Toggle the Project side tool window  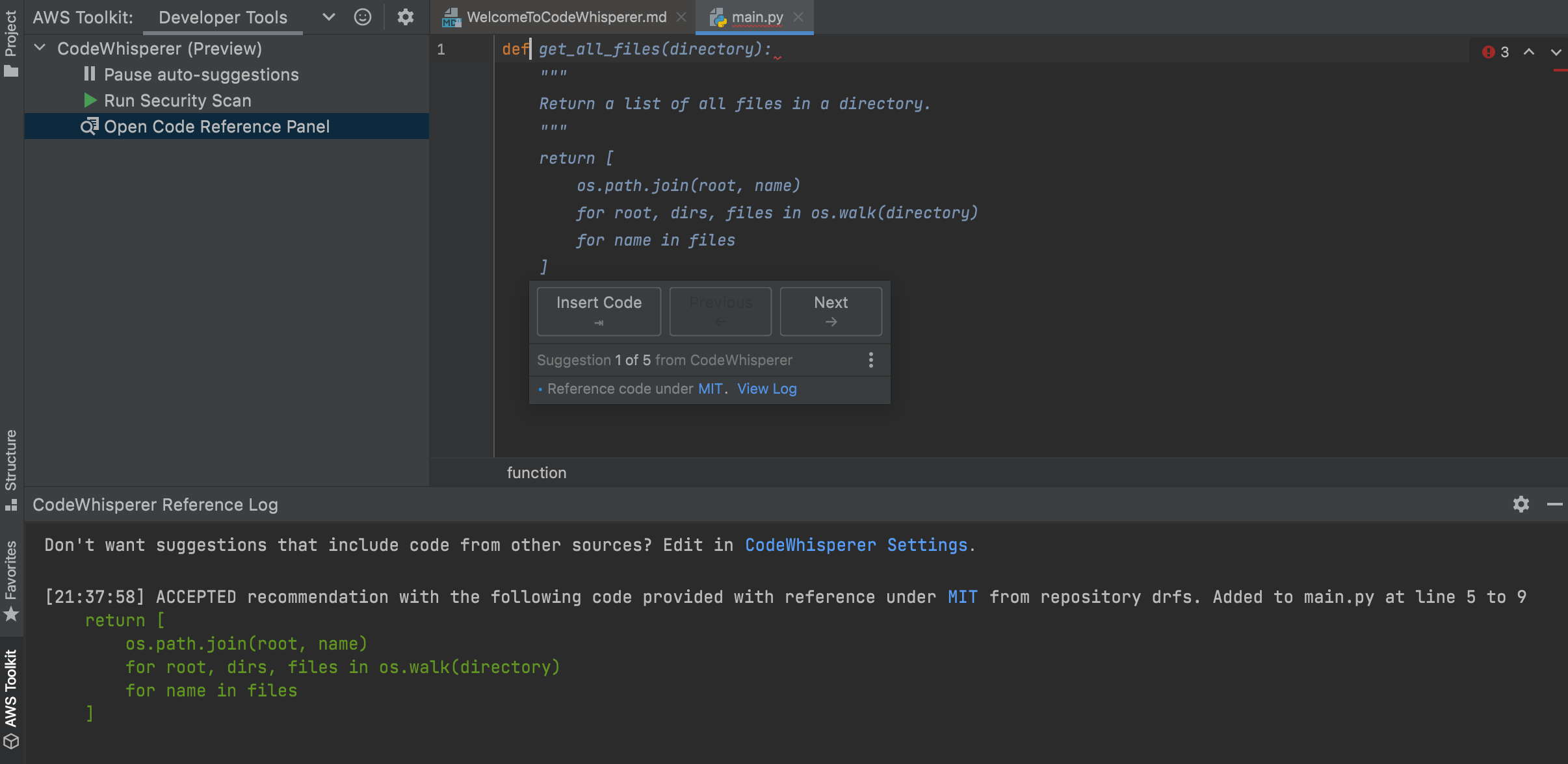(10, 42)
